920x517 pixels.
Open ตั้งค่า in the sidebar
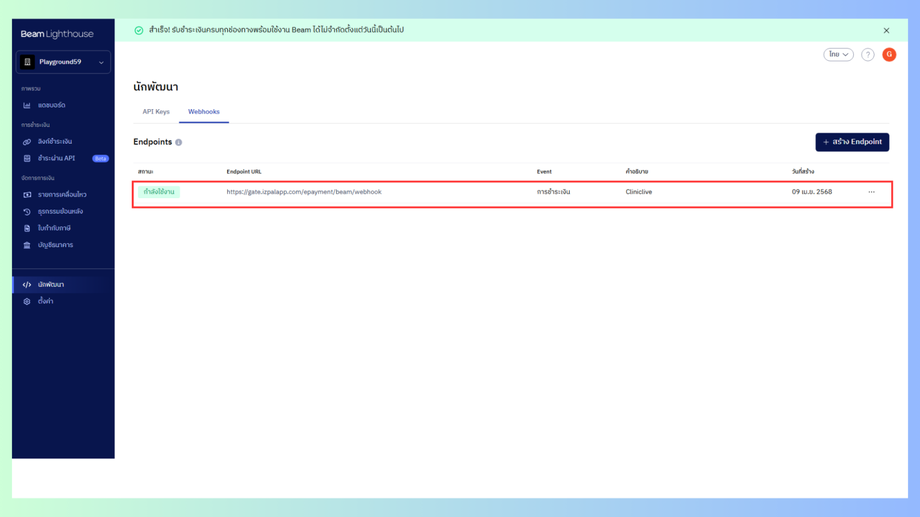[x=45, y=302]
